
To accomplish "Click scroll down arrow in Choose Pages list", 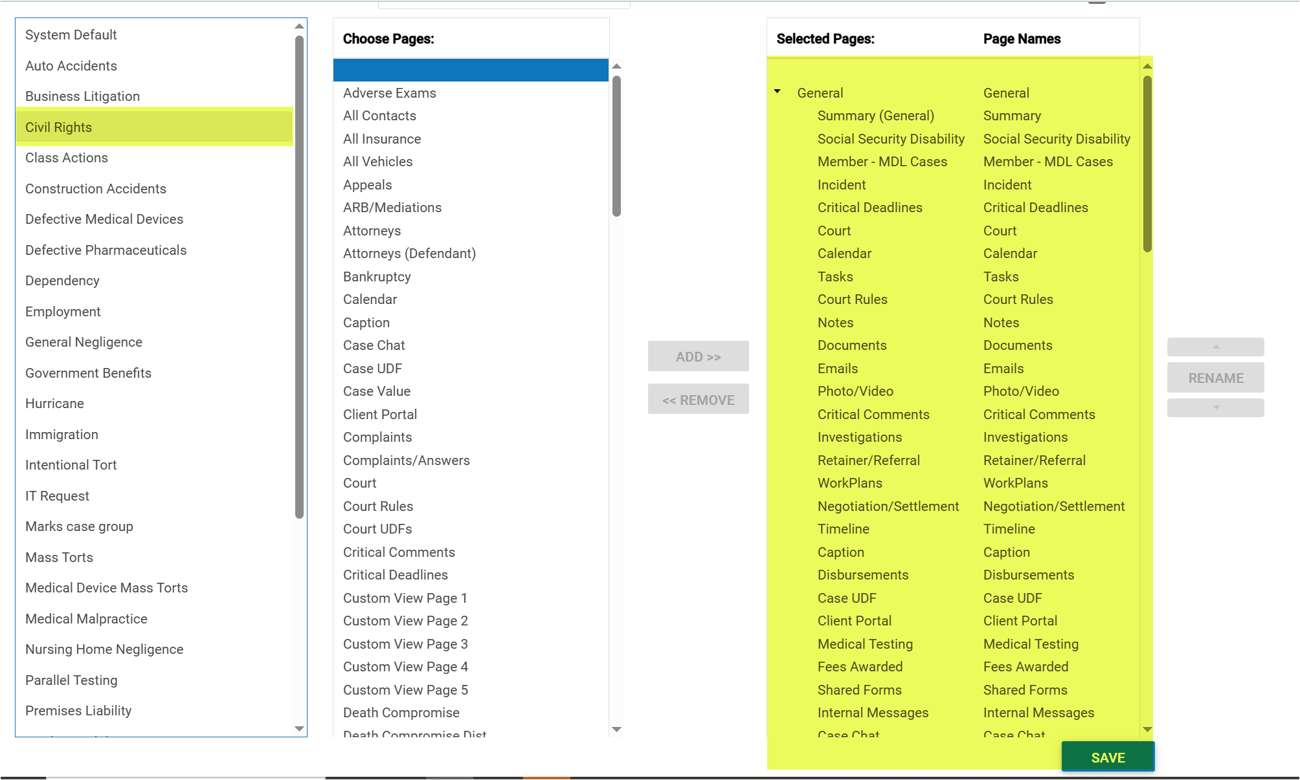I will point(616,729).
